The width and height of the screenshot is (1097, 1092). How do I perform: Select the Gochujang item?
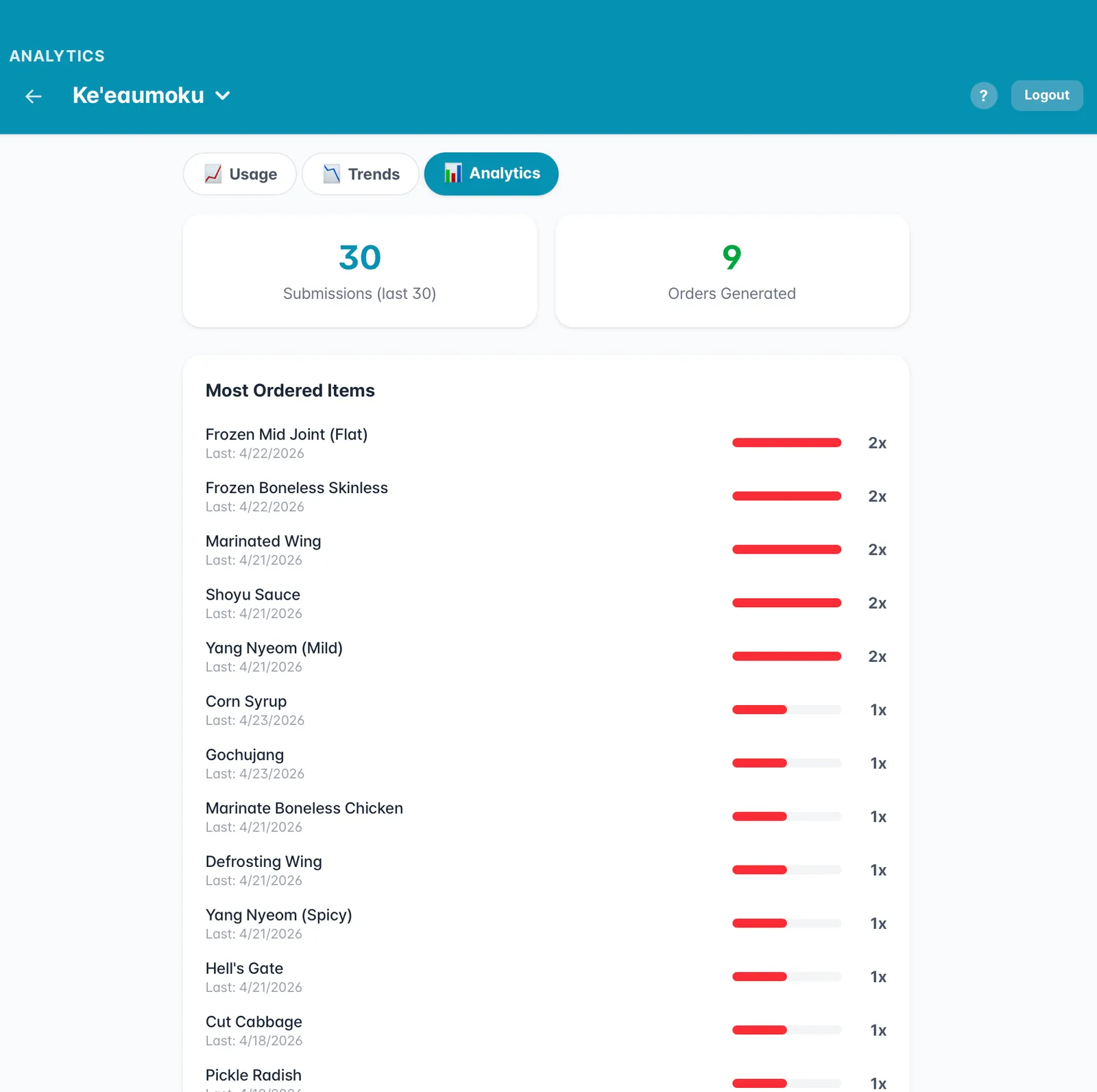coord(546,763)
